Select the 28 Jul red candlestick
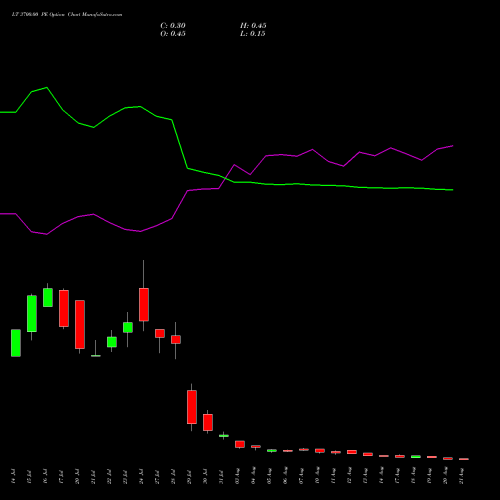 [x=176, y=339]
